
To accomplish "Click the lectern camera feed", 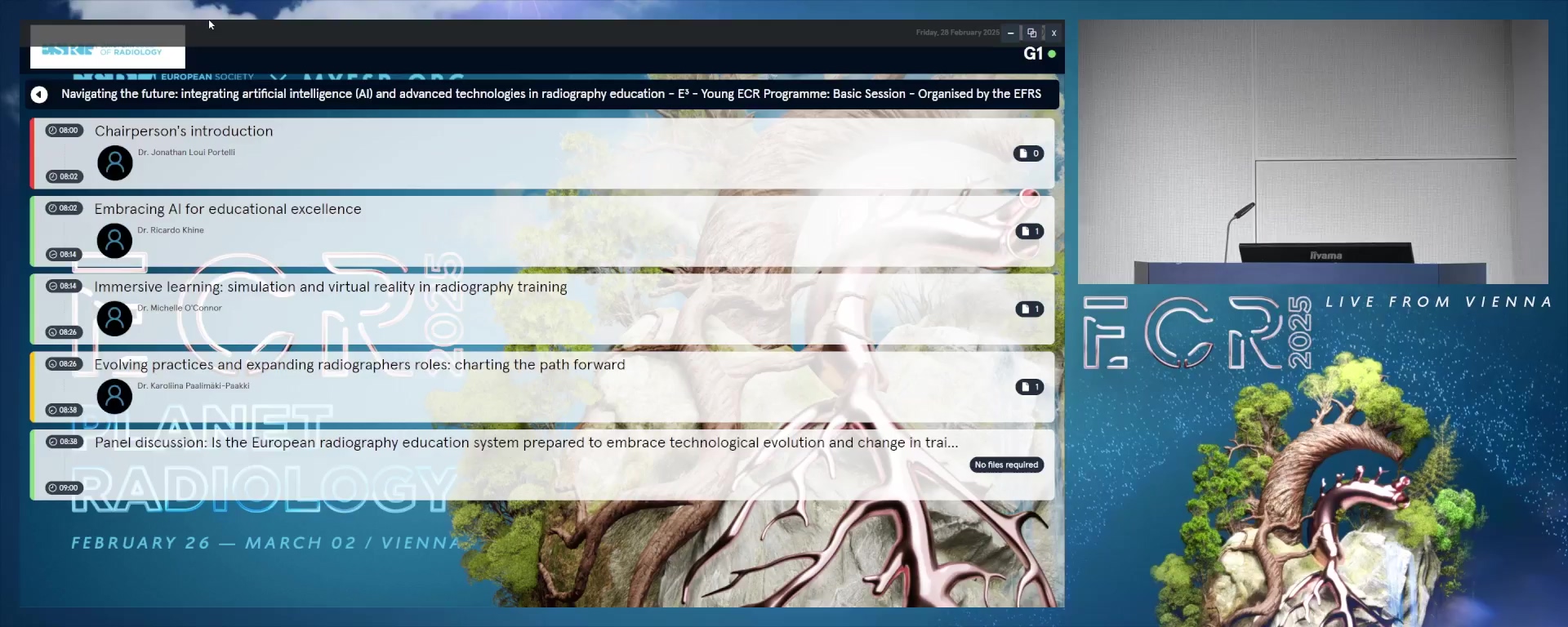I will [x=1313, y=152].
